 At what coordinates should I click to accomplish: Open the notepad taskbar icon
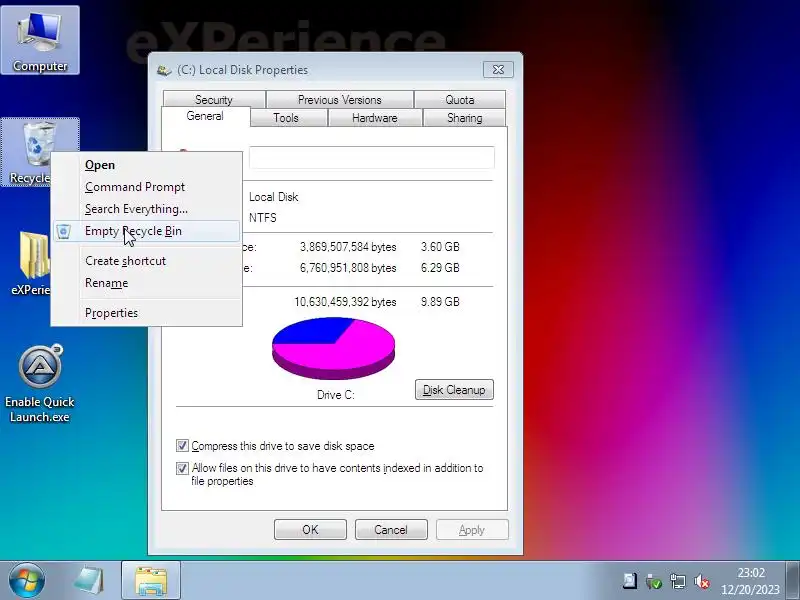[x=89, y=580]
